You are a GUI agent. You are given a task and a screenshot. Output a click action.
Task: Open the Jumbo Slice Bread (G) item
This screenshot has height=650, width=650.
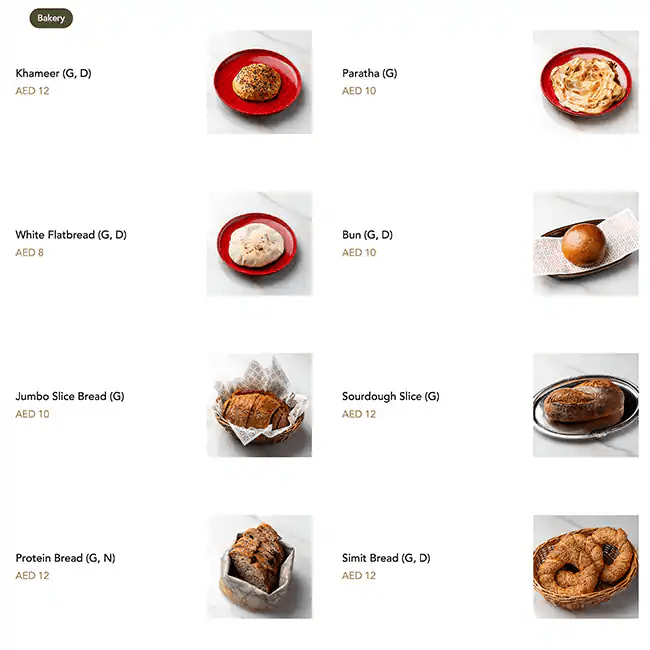pyautogui.click(x=70, y=397)
